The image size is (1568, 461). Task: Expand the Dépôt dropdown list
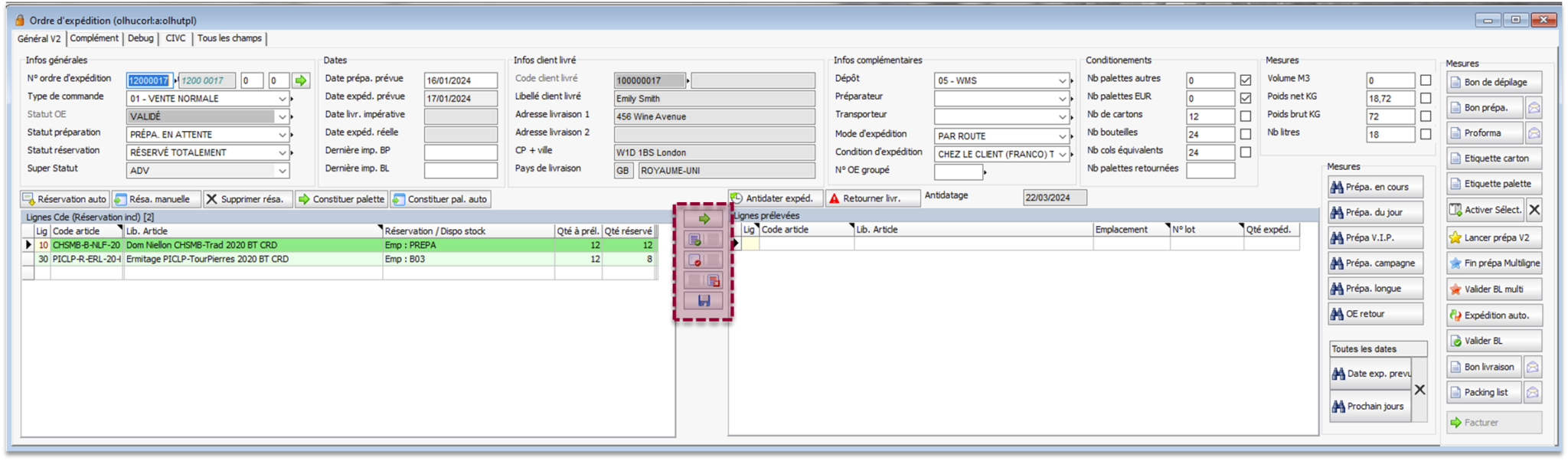[x=1062, y=80]
